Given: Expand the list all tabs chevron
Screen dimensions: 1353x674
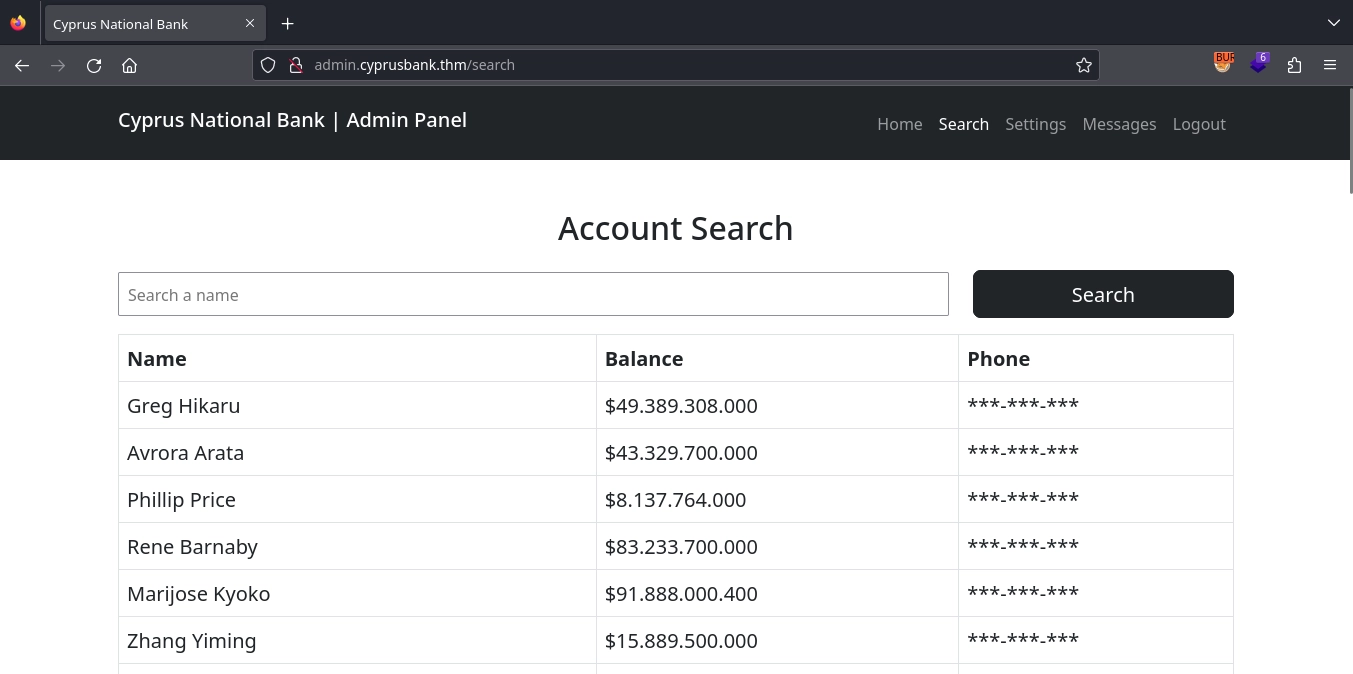Looking at the screenshot, I should 1333,23.
